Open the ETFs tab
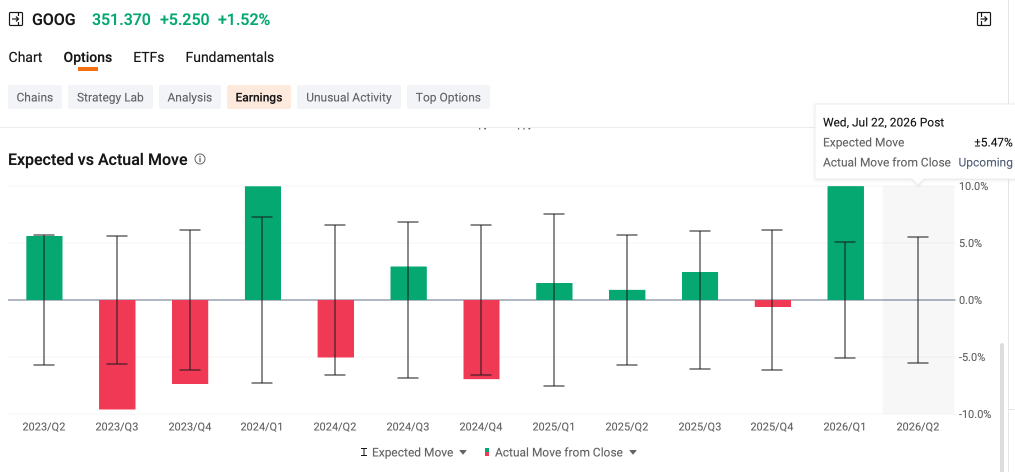The height and width of the screenshot is (472, 1015). point(149,57)
